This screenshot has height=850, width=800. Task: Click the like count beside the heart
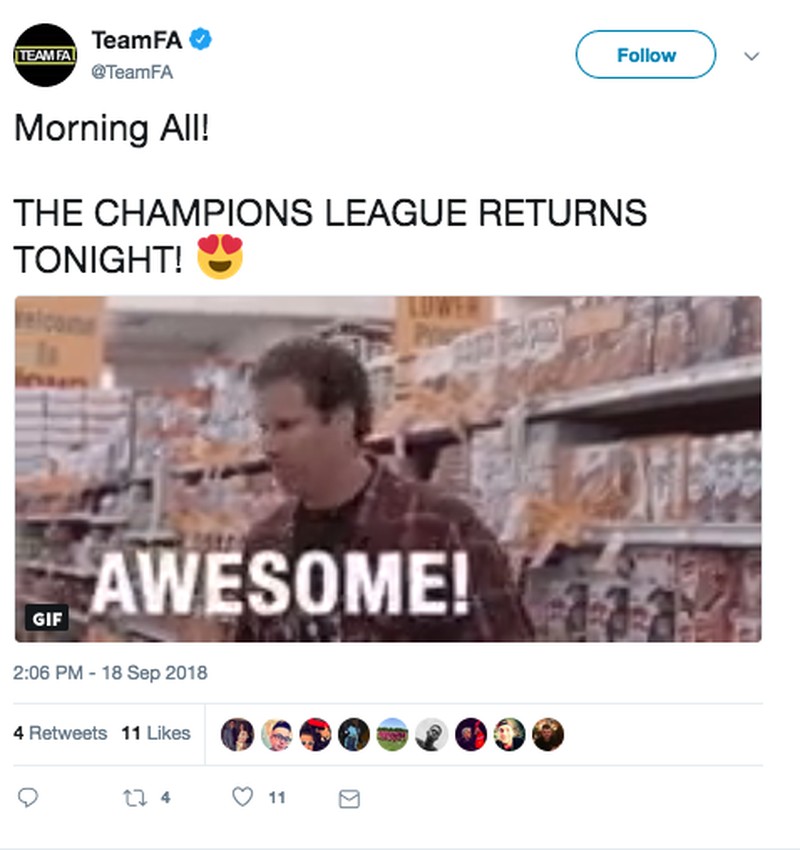tap(277, 798)
